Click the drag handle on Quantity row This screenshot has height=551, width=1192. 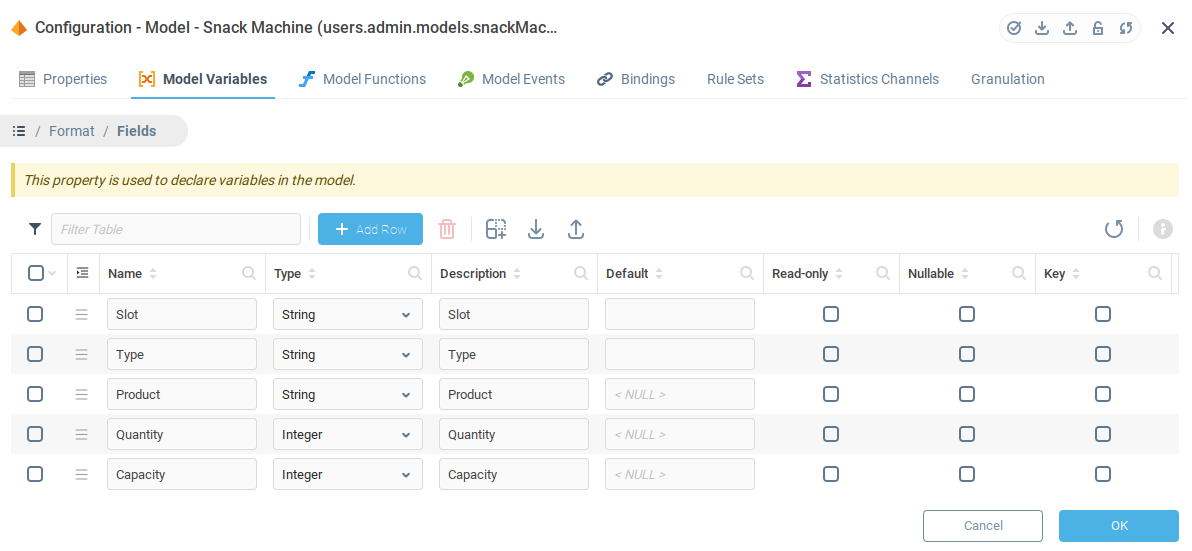pyautogui.click(x=82, y=434)
